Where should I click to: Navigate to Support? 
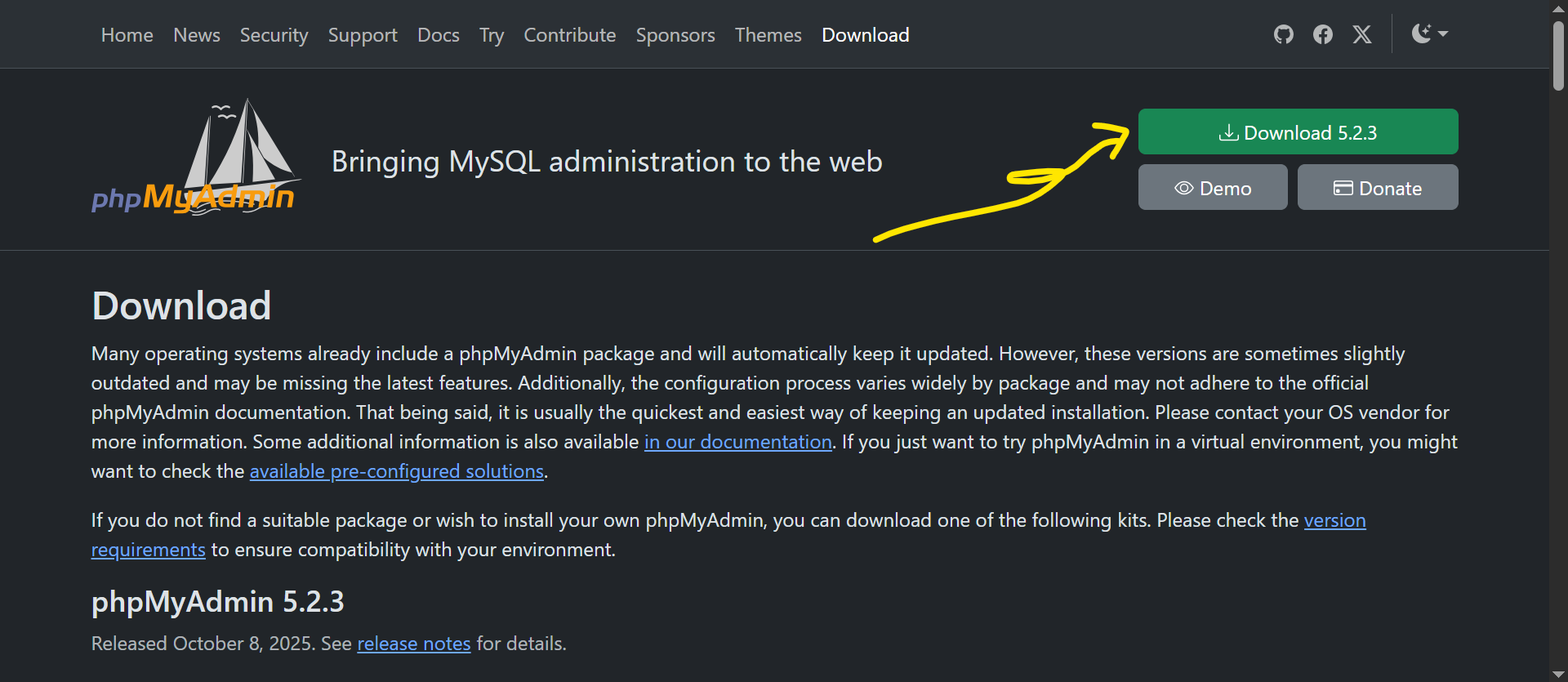363,35
